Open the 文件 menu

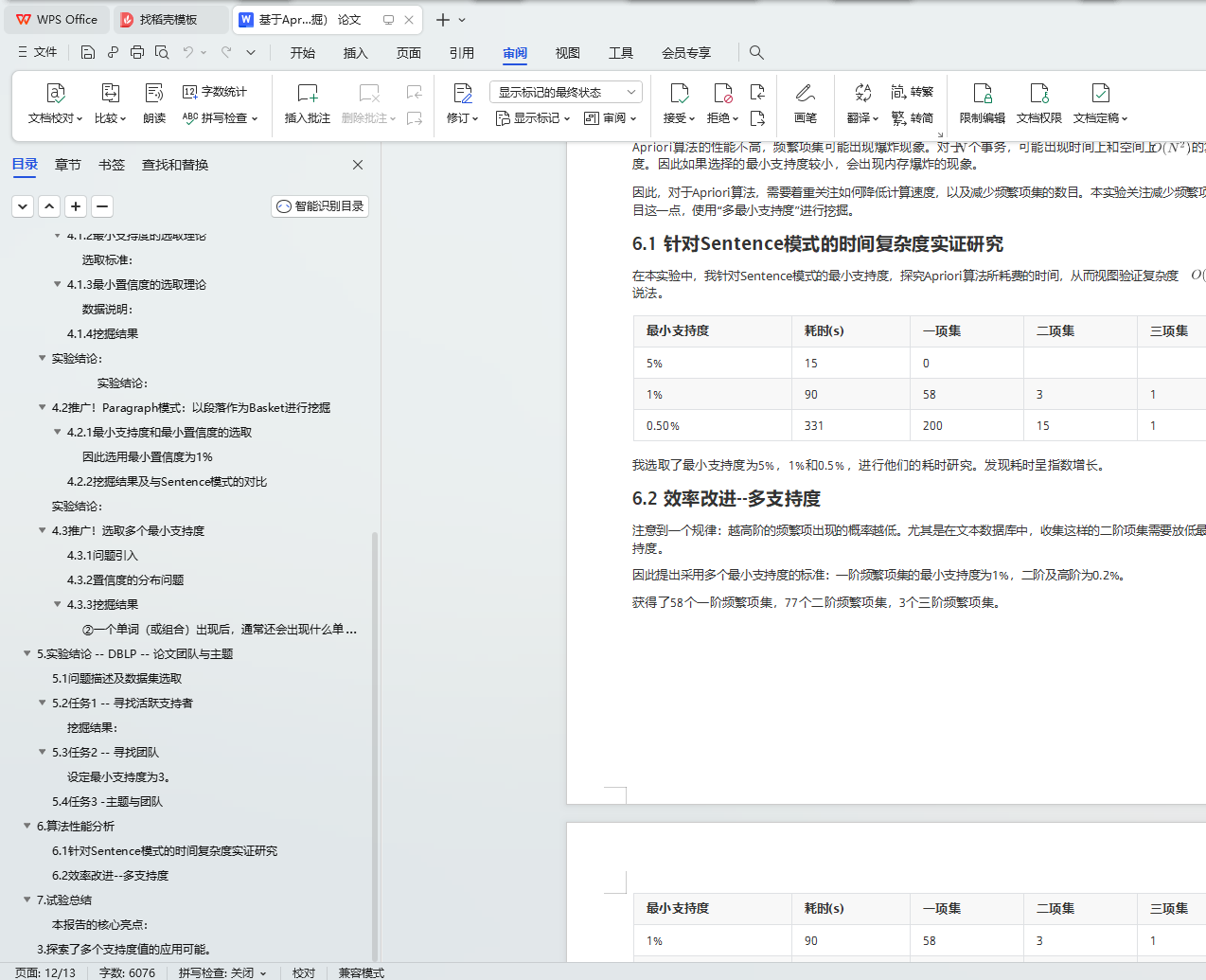pyautogui.click(x=37, y=52)
